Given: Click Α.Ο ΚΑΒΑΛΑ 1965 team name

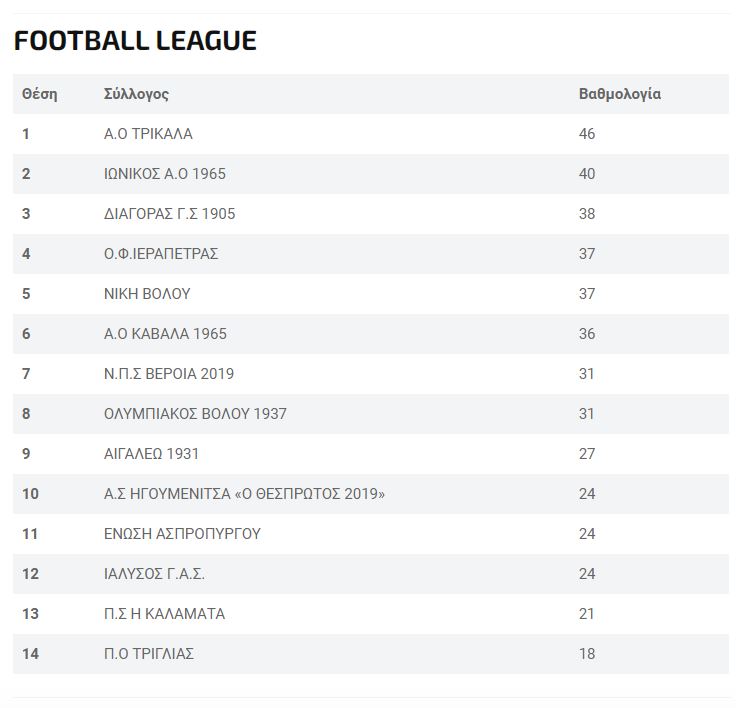Looking at the screenshot, I should coord(165,334).
